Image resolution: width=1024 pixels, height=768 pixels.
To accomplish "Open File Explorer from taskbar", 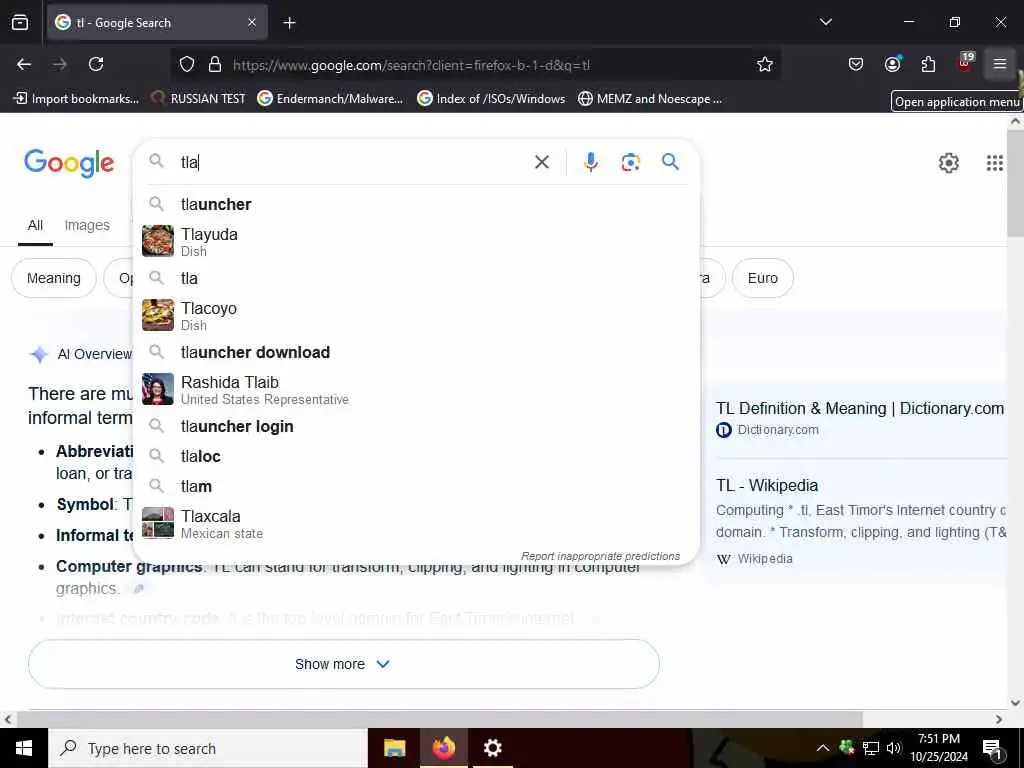I will (x=394, y=748).
